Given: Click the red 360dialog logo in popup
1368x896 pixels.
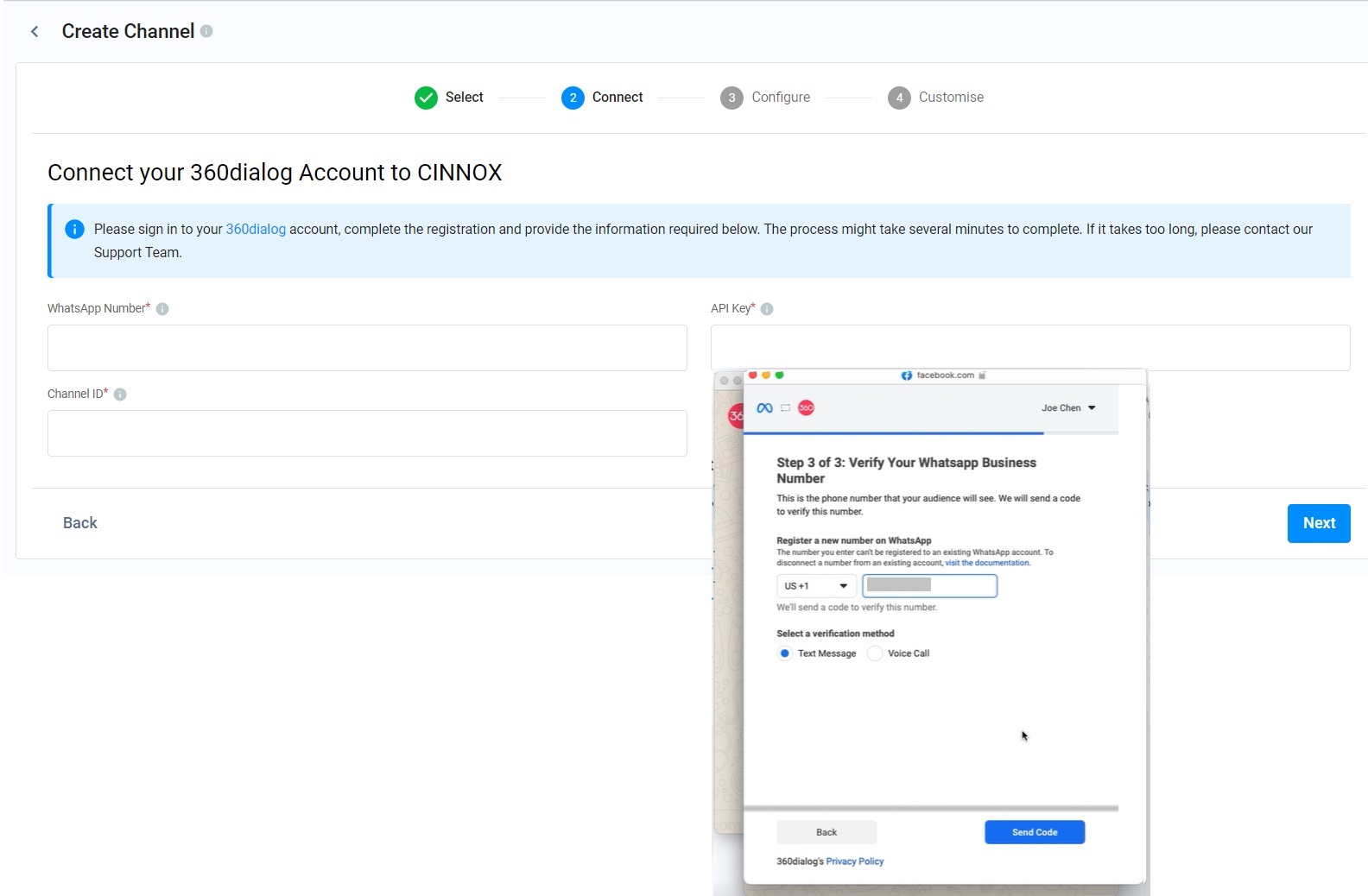Looking at the screenshot, I should click(806, 408).
